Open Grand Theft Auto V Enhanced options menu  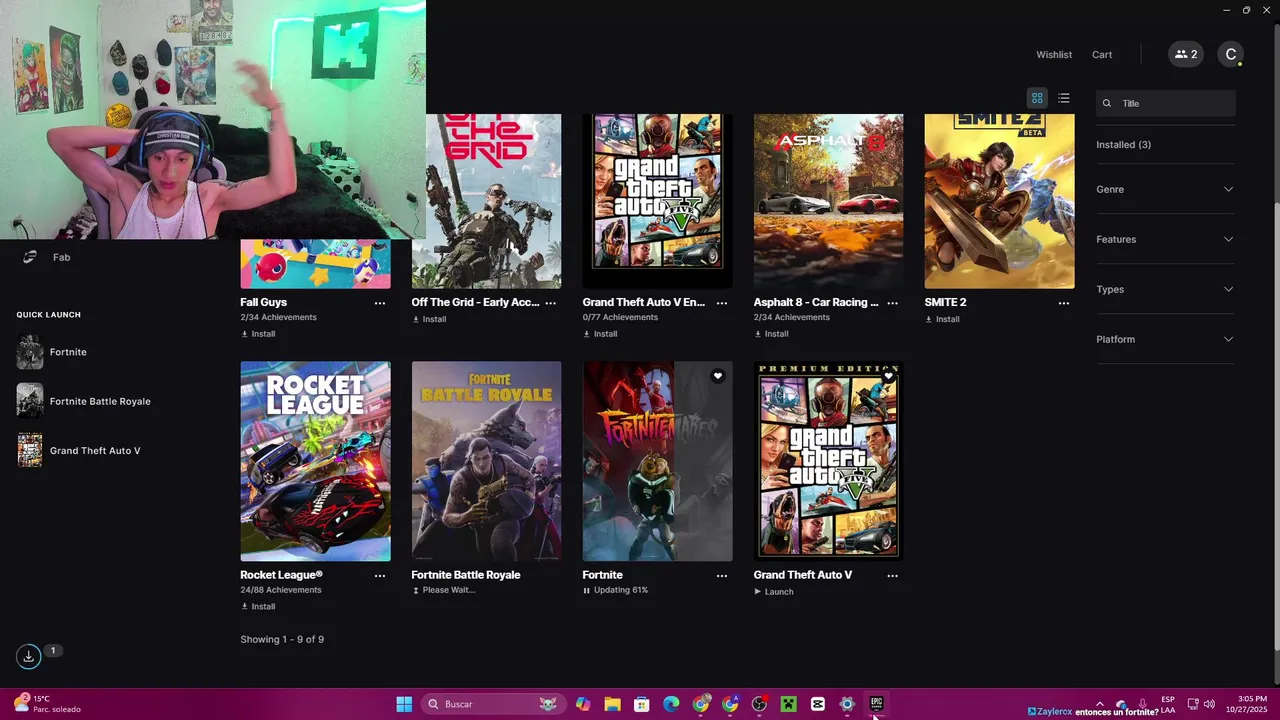[x=722, y=303]
